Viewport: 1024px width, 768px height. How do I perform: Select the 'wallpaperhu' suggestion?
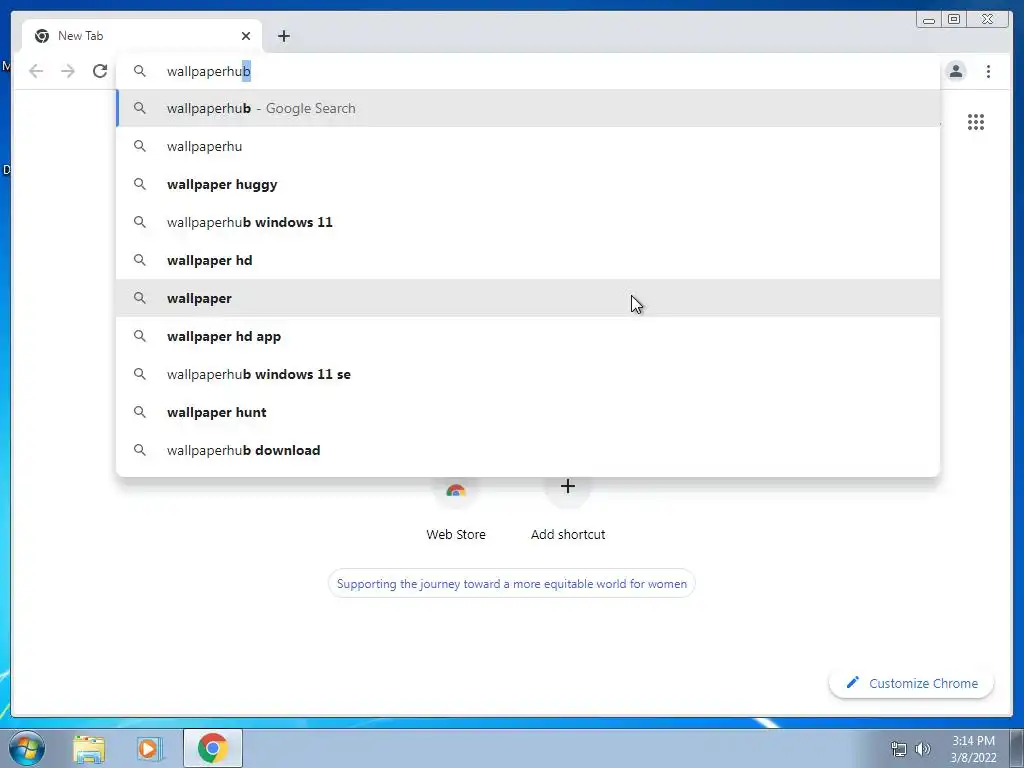coord(528,146)
